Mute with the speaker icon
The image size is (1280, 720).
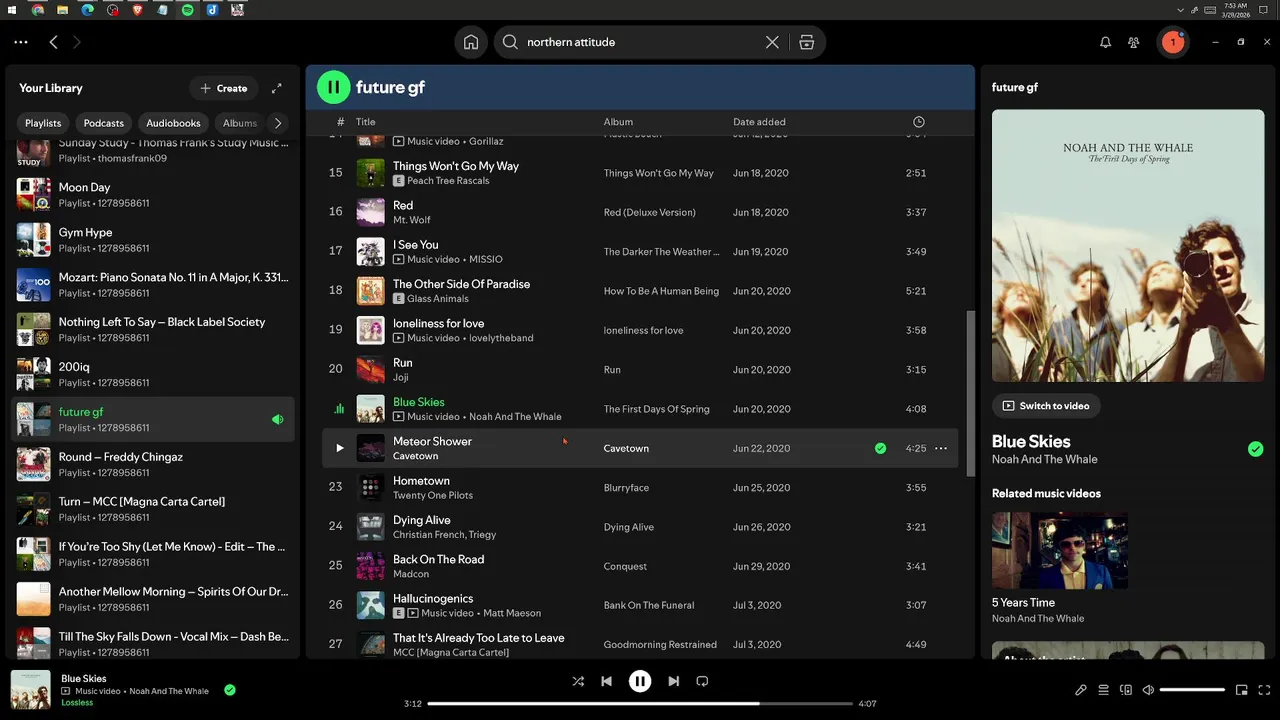[1148, 690]
